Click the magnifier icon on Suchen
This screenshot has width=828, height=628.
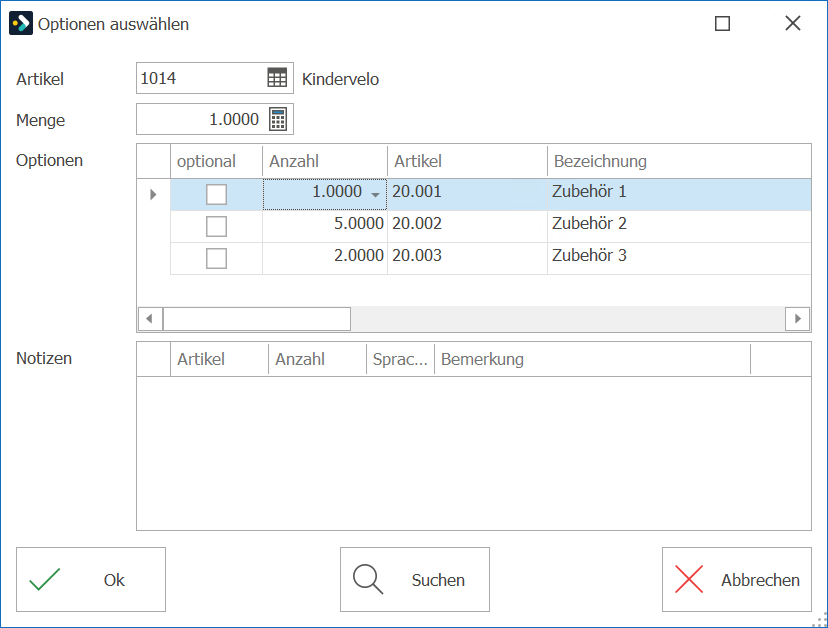(x=368, y=579)
